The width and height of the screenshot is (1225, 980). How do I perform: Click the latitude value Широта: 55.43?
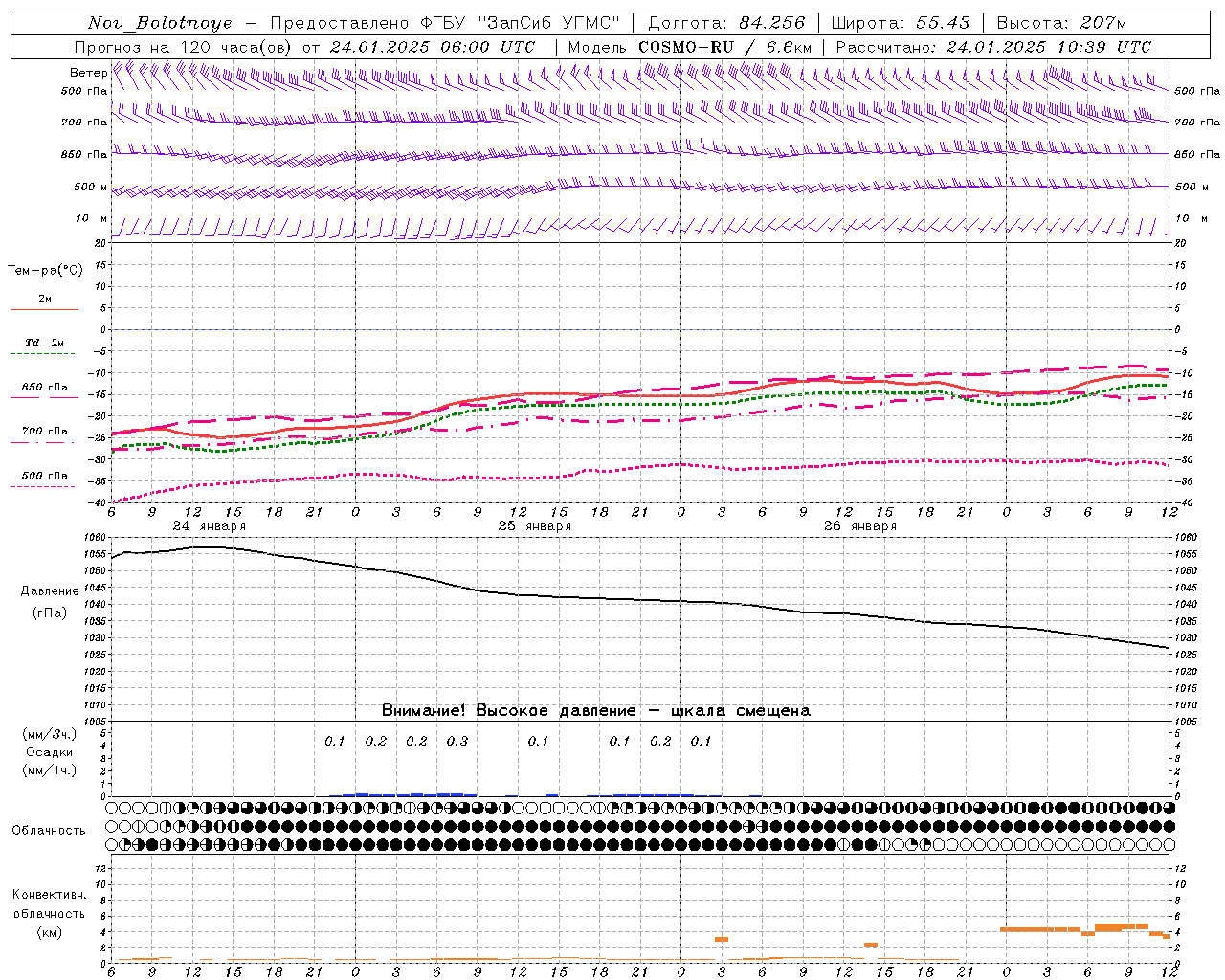coord(901,23)
